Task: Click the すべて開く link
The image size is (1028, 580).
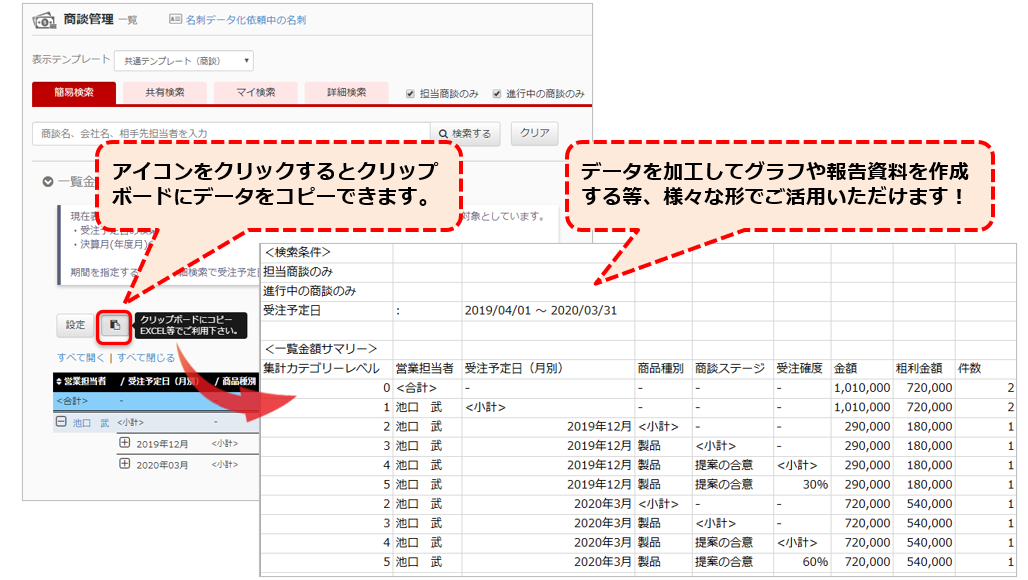Action: pyautogui.click(x=81, y=356)
